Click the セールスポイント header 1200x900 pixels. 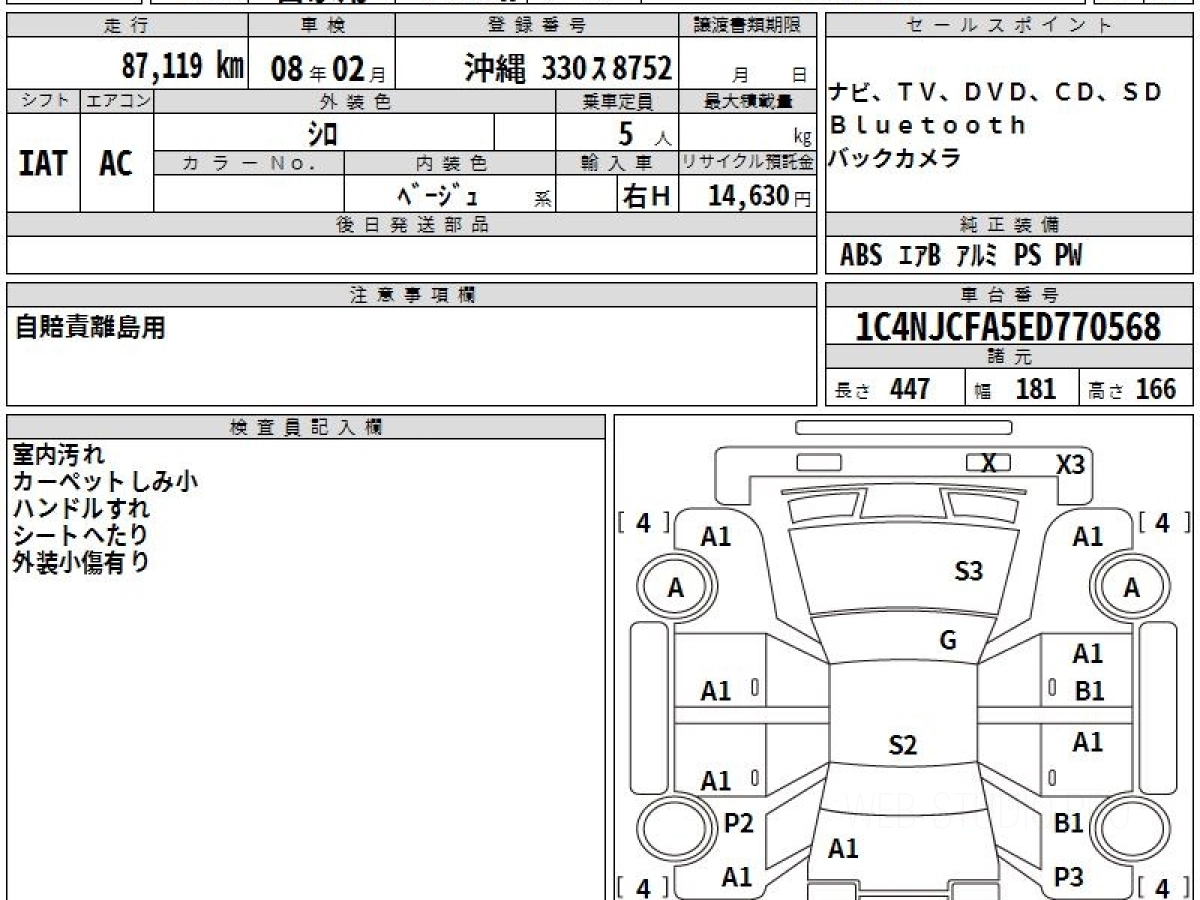point(1010,26)
